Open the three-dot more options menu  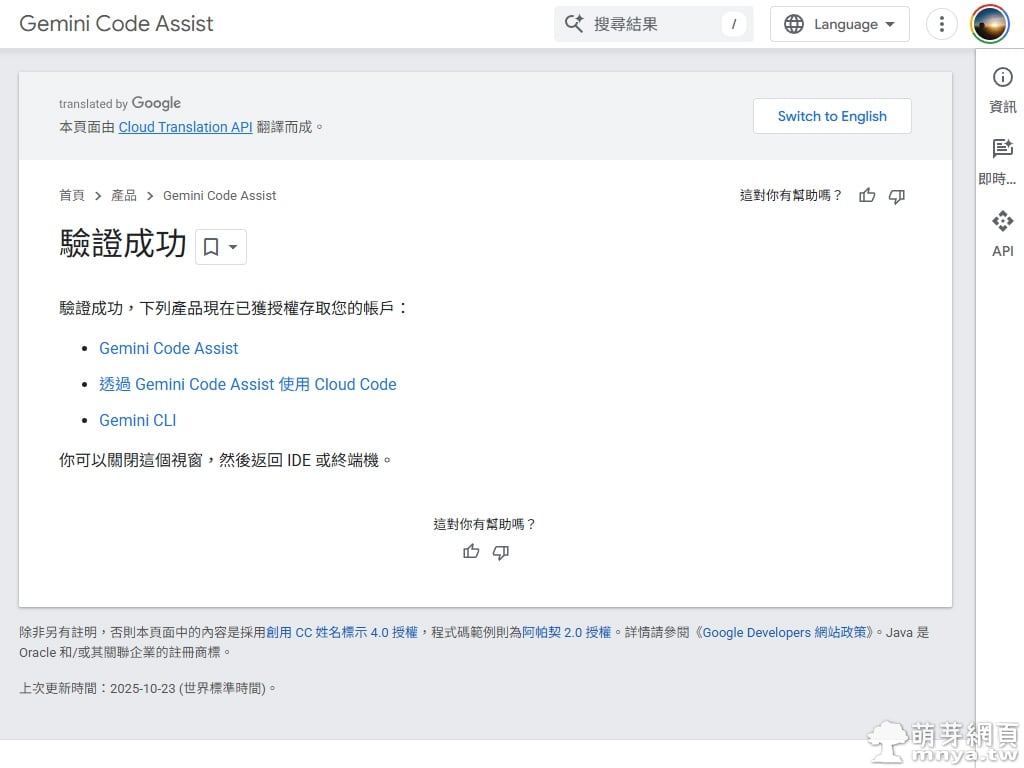pyautogui.click(x=941, y=24)
